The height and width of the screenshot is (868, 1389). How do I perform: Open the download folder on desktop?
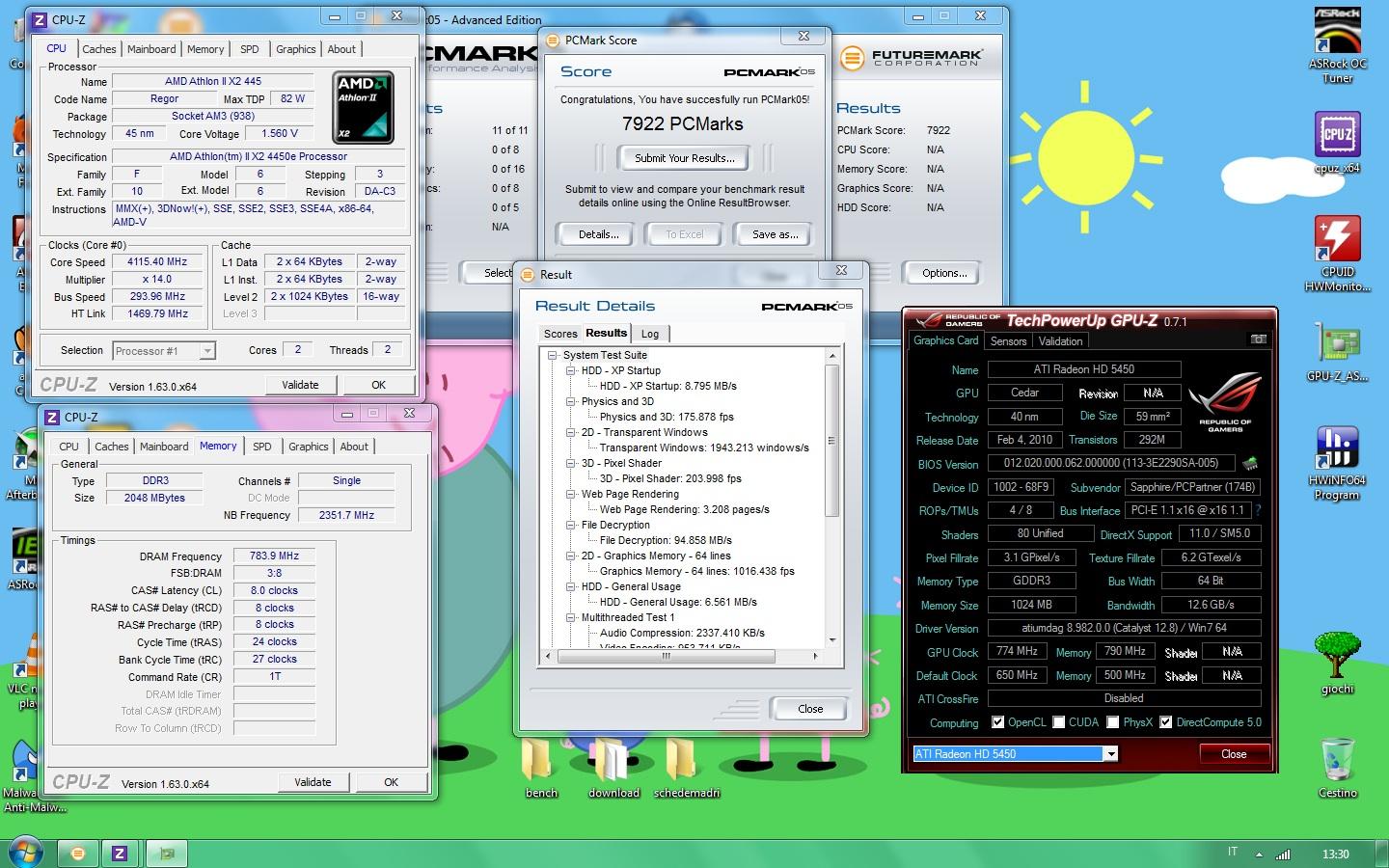pos(613,769)
